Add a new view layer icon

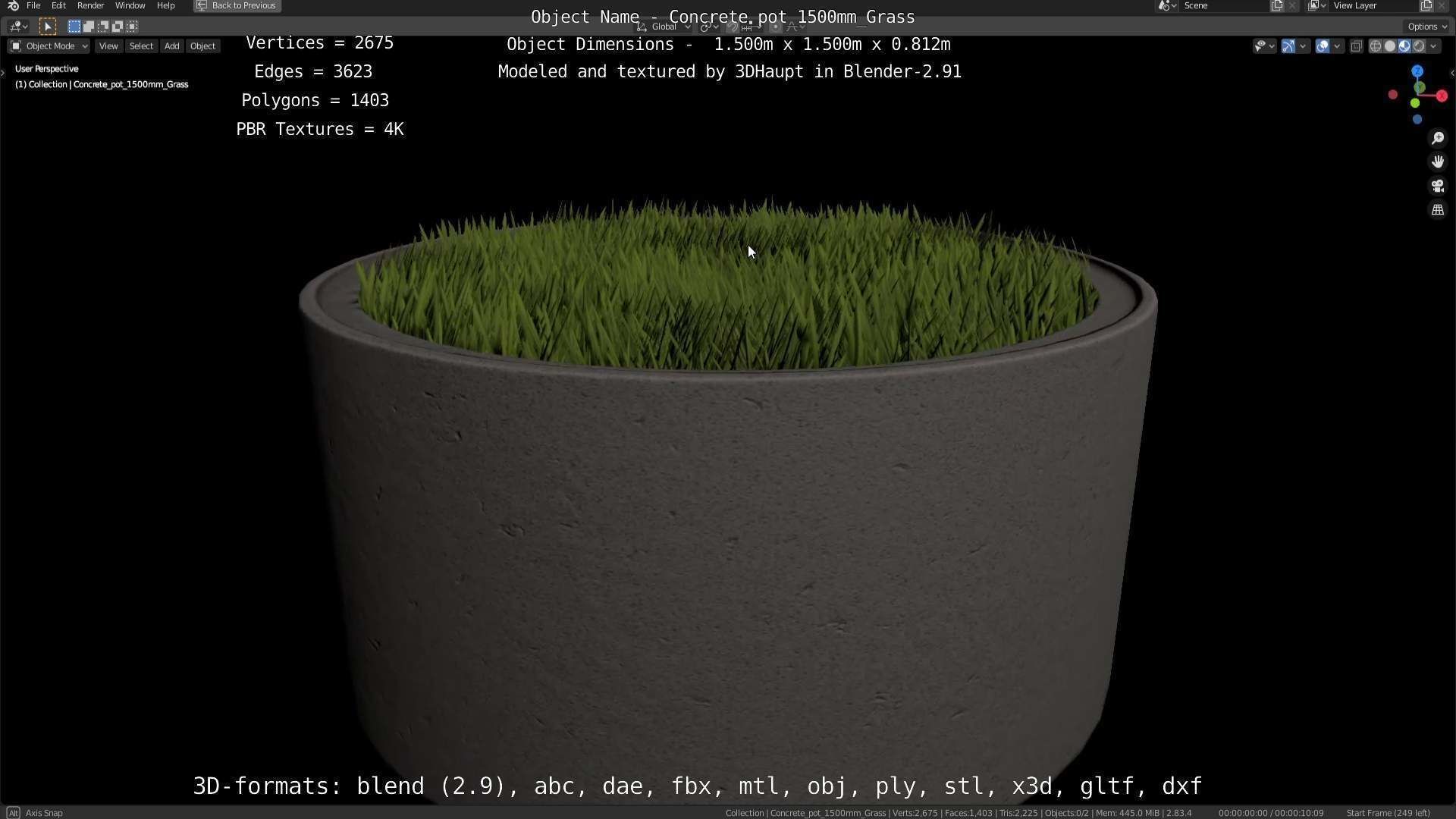1426,5
